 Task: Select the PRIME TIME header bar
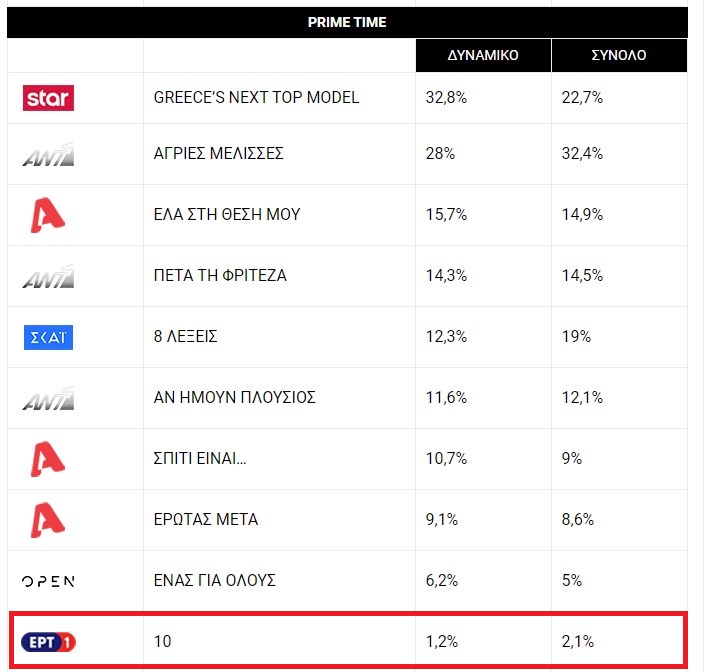click(x=347, y=22)
